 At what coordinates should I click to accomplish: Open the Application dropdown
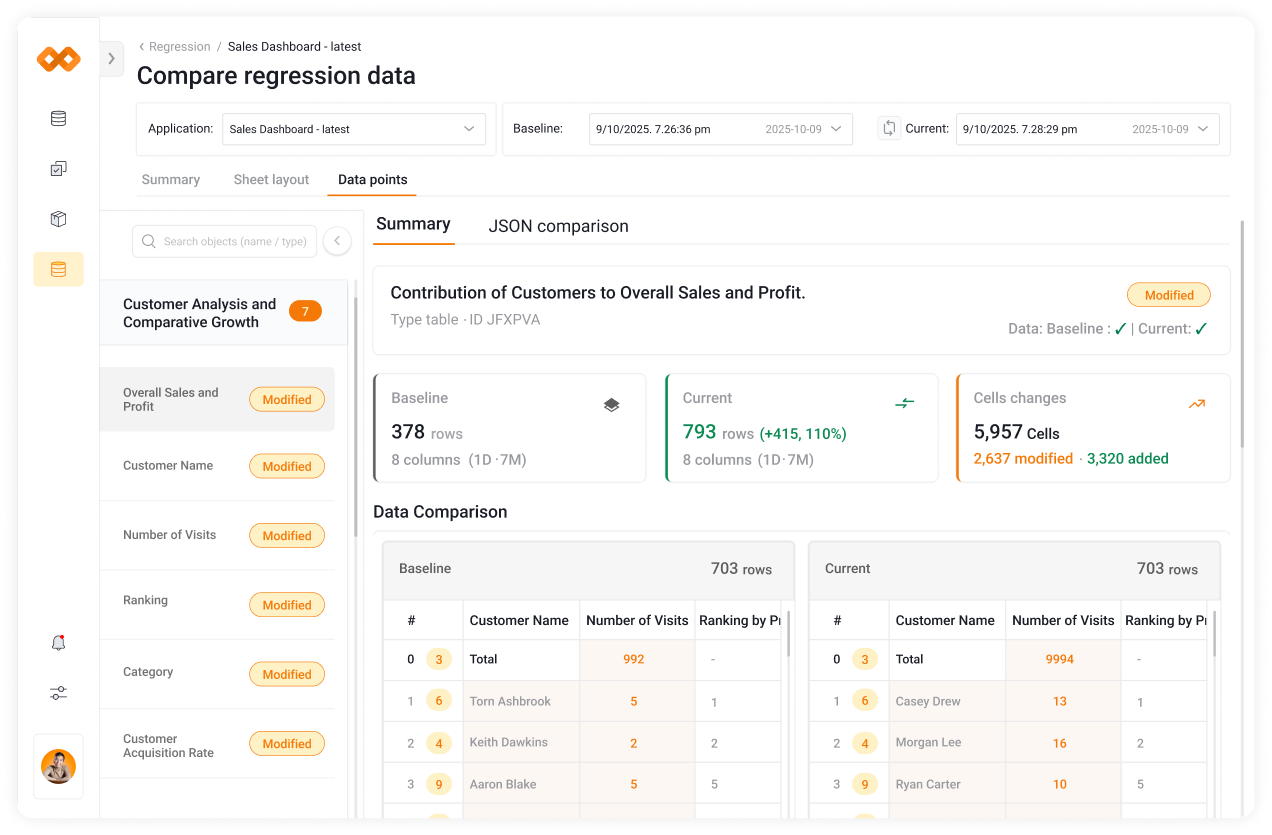pos(353,129)
